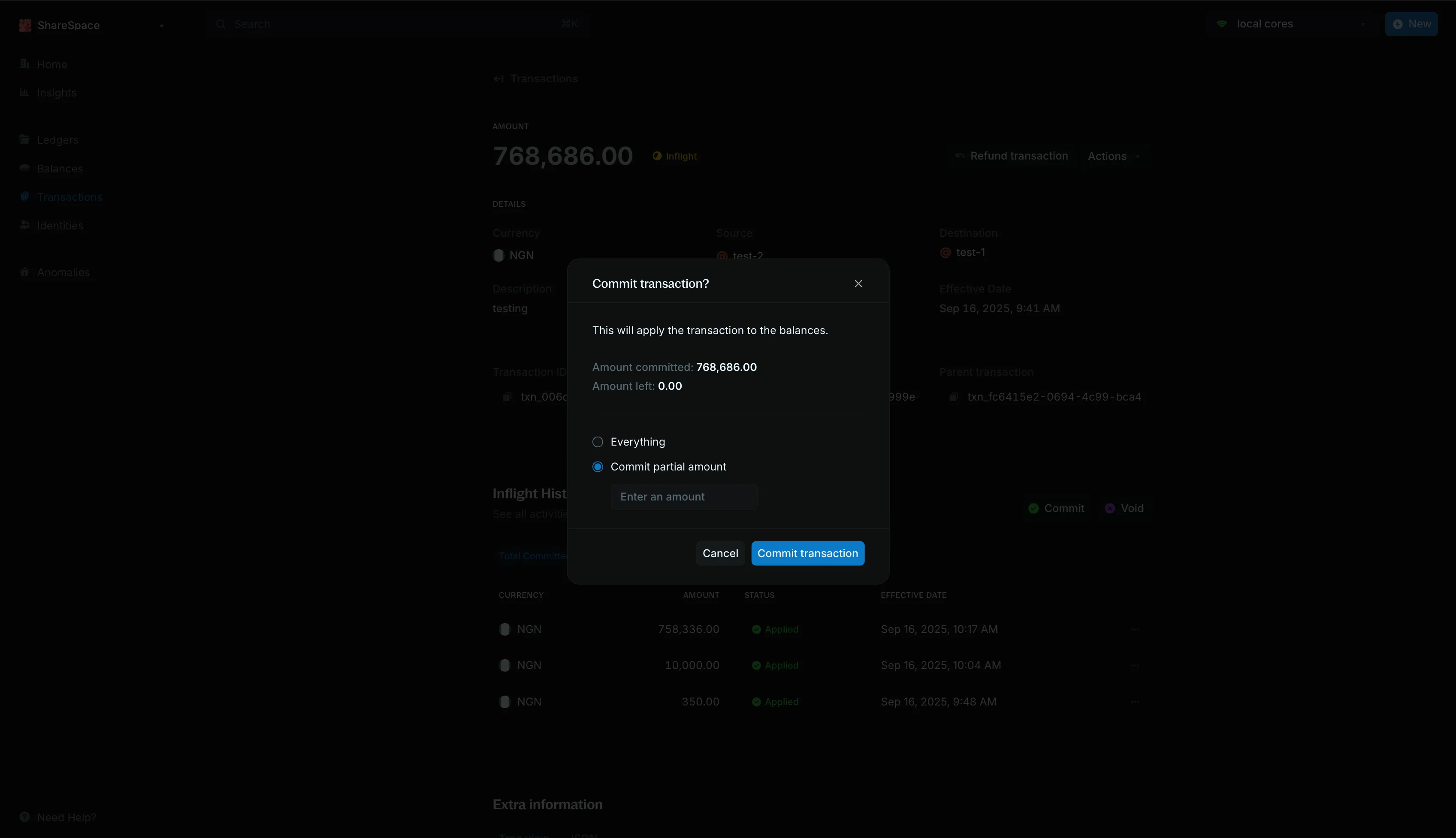Open Home in the sidebar
Screen dimensions: 1456x838
point(52,64)
